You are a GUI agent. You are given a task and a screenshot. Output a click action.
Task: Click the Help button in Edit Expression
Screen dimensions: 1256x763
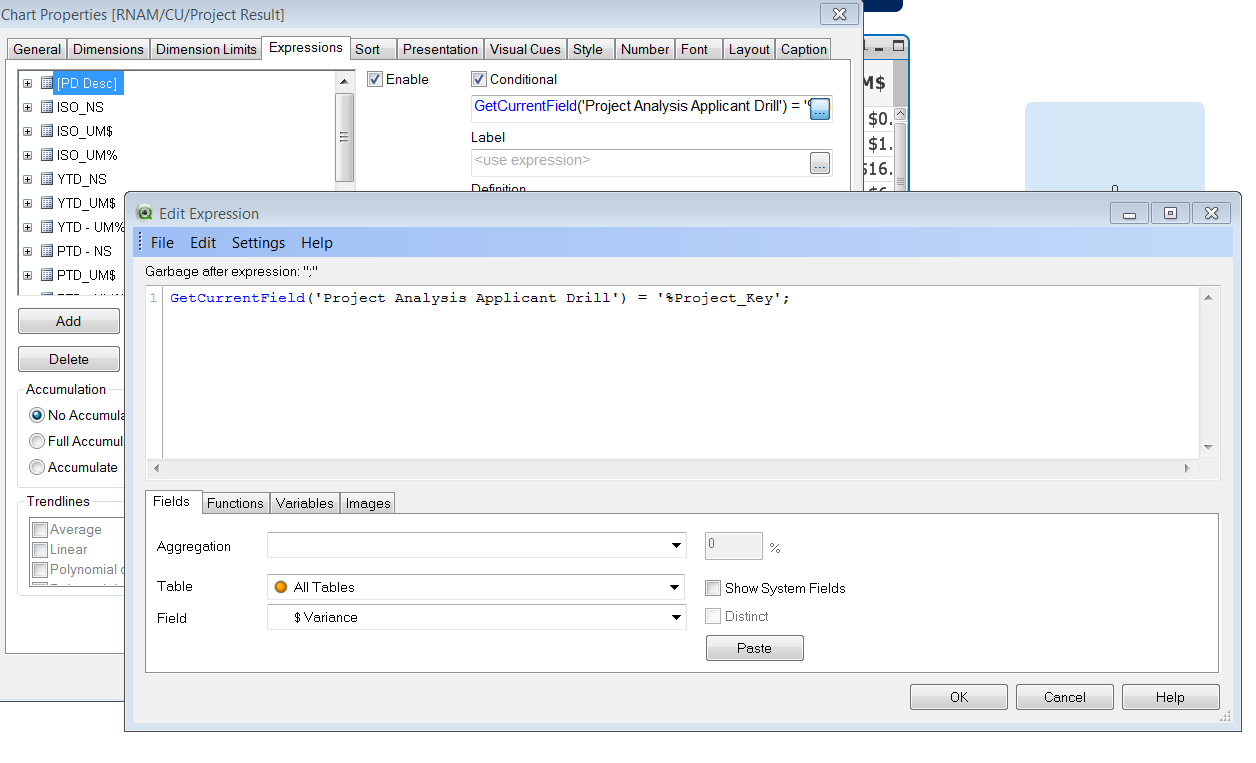pos(1171,697)
